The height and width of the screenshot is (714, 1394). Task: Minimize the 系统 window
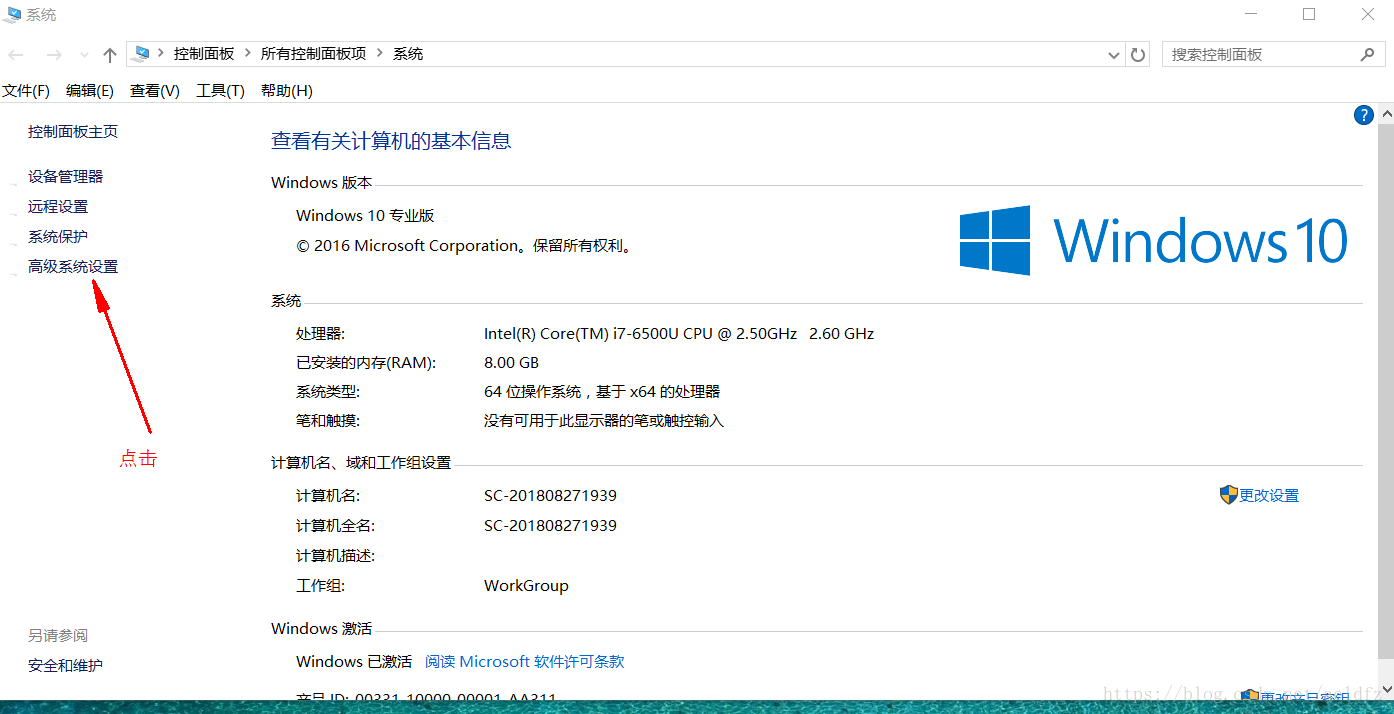point(1250,14)
